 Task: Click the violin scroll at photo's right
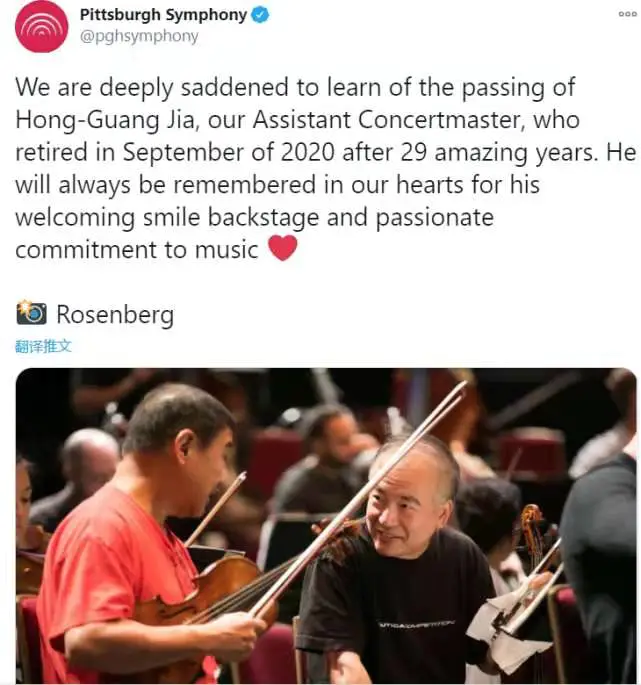coord(532,524)
